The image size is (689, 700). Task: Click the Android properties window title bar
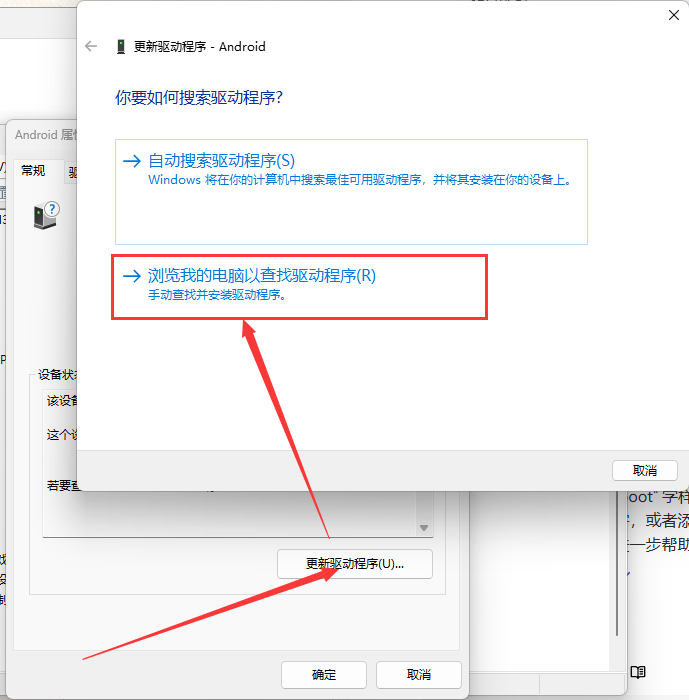pos(42,135)
